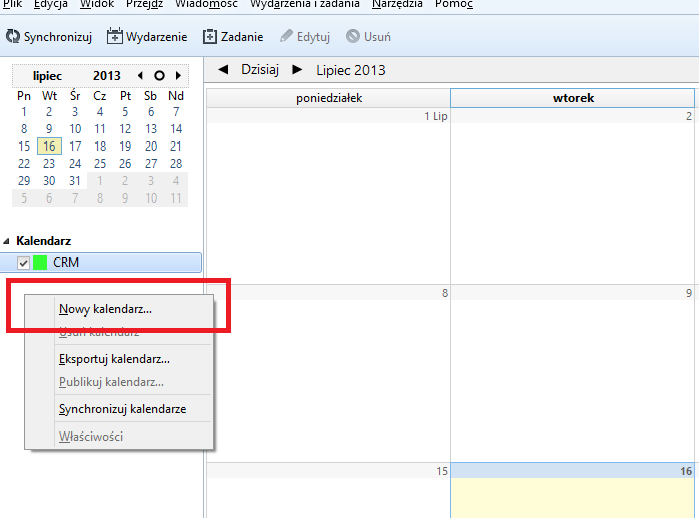The height and width of the screenshot is (518, 699).
Task: Click the green CRM color swatch
Action: [x=41, y=263]
